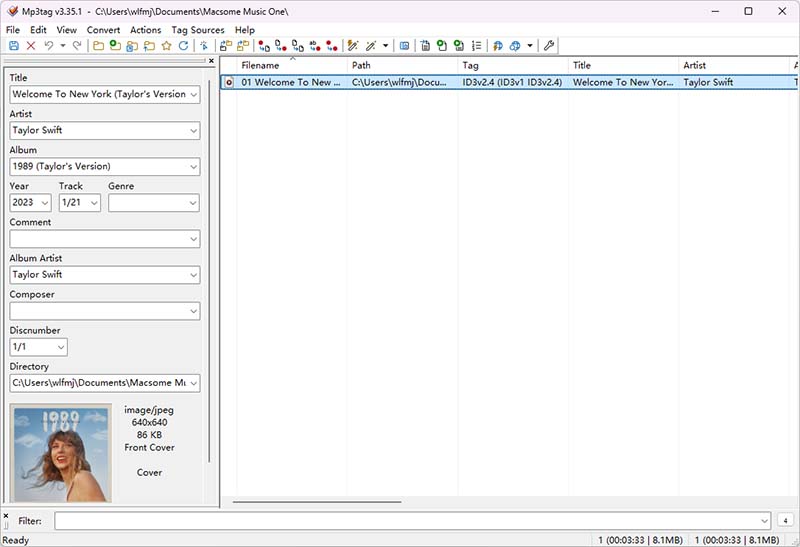This screenshot has height=547, width=800.
Task: Close the Filter bar with its X
Action: click(x=6, y=516)
